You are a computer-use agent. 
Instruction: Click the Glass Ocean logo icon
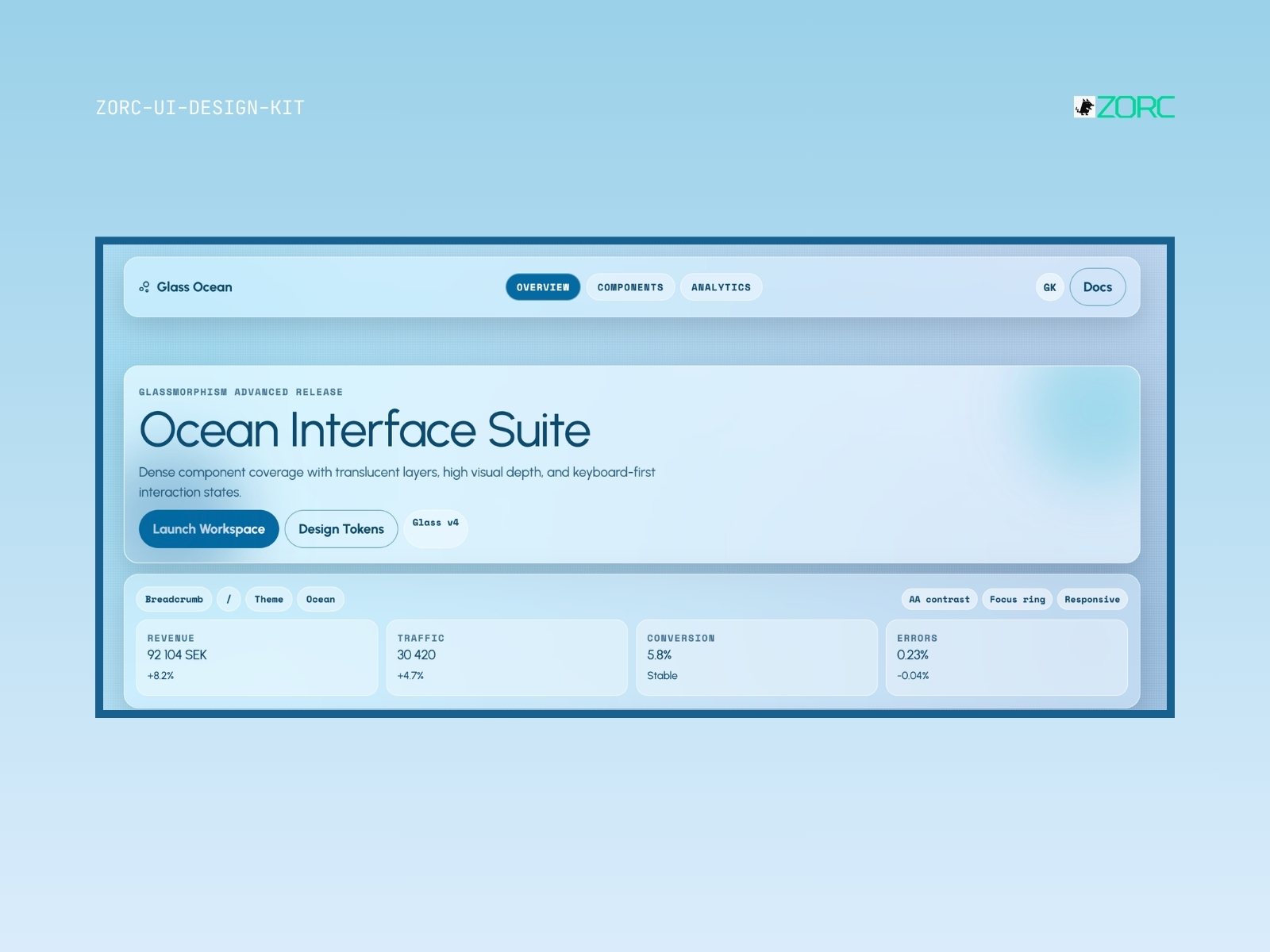pos(144,287)
